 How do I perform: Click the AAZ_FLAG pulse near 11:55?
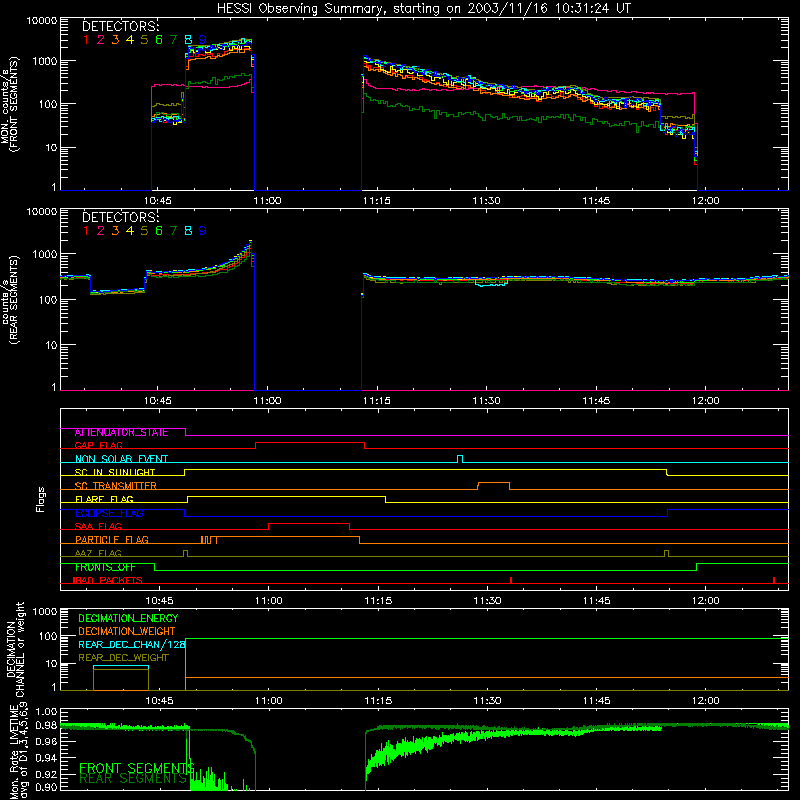(x=666, y=553)
